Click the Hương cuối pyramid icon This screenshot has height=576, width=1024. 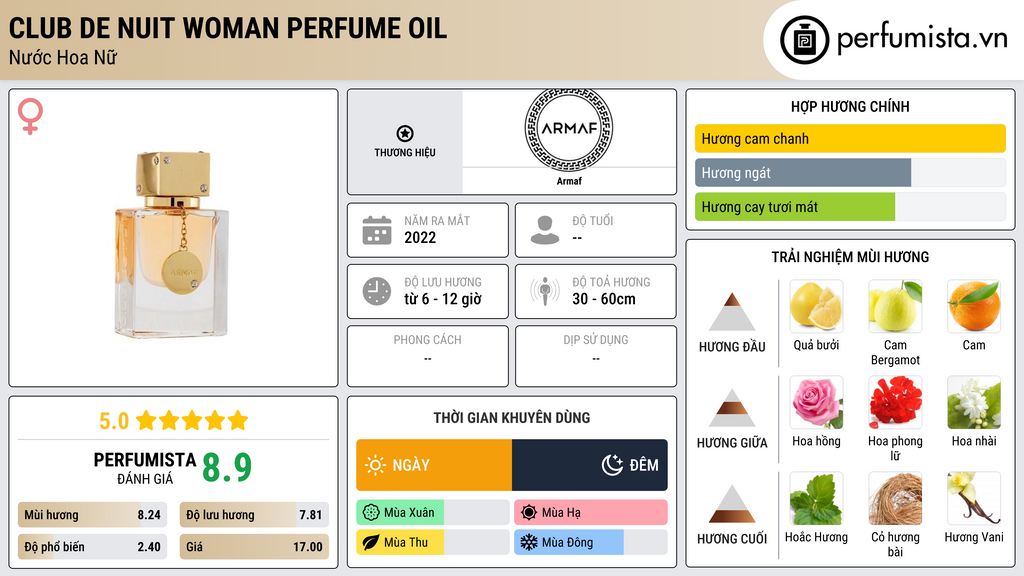pos(732,504)
